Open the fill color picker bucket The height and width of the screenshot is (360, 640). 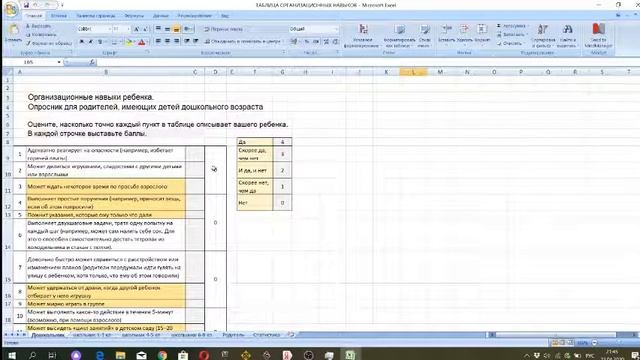point(130,42)
